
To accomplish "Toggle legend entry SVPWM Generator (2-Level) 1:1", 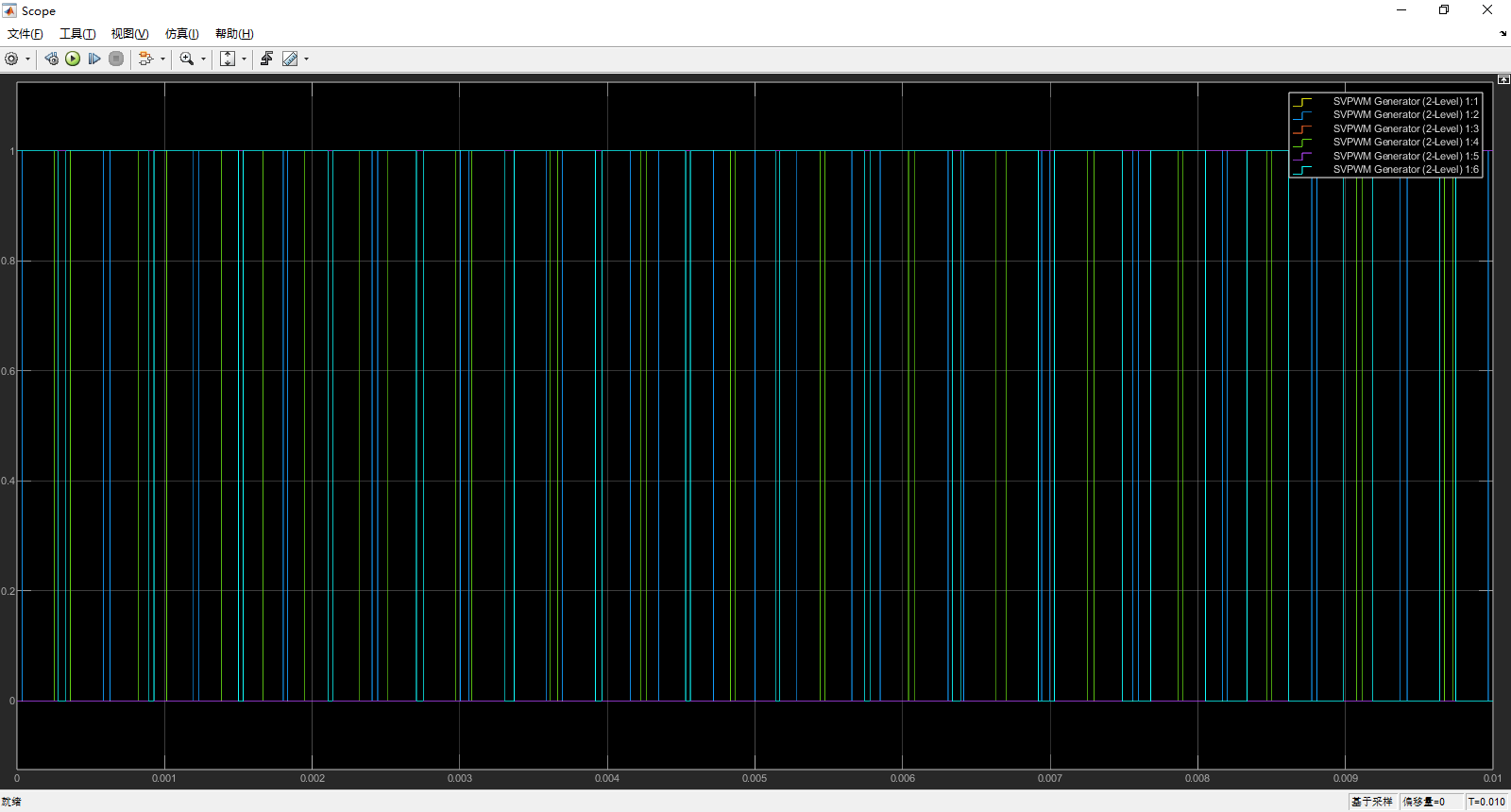I will coord(1385,101).
